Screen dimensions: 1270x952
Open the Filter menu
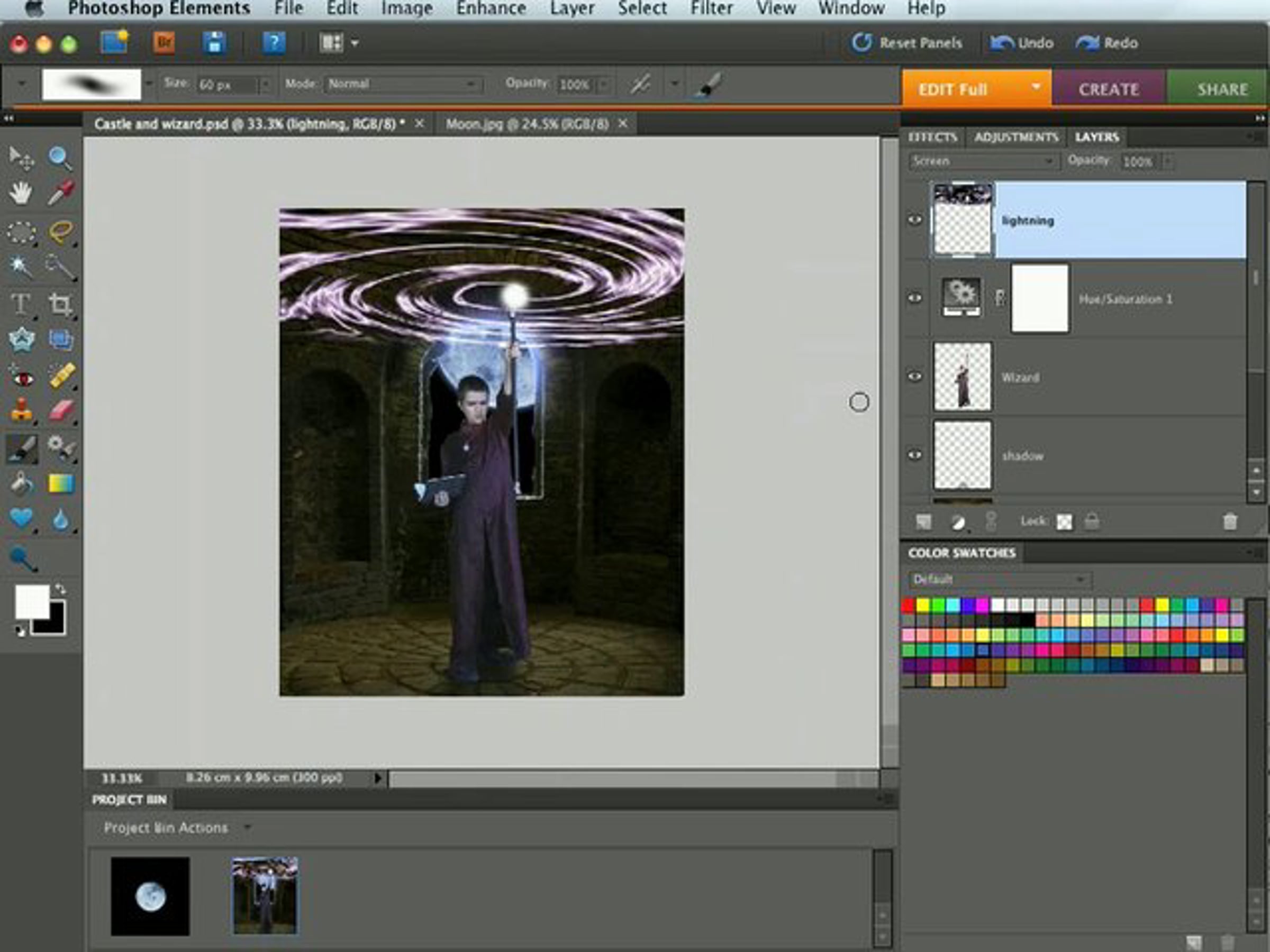pos(711,8)
